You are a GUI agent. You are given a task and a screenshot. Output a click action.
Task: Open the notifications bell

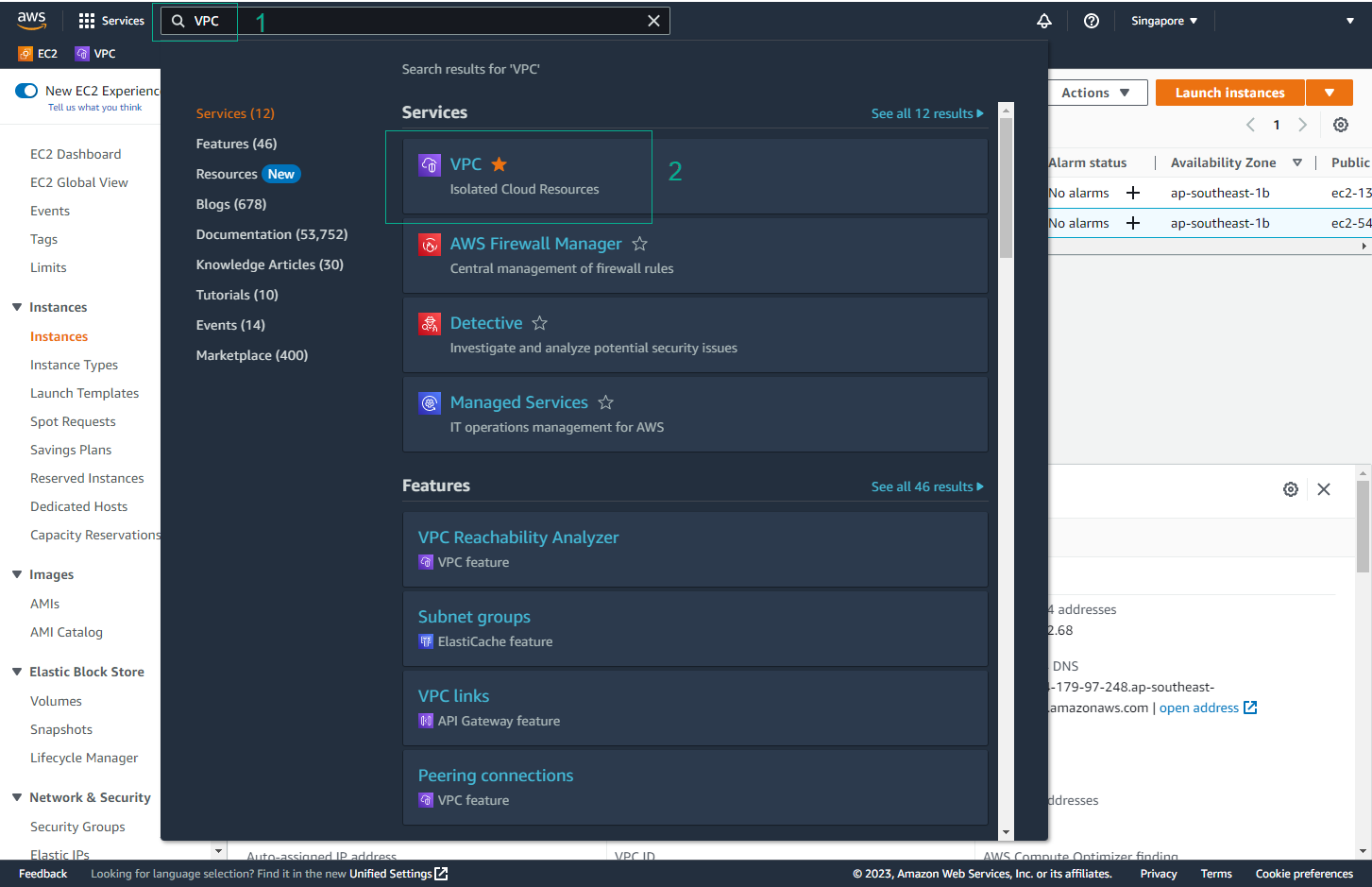point(1044,21)
